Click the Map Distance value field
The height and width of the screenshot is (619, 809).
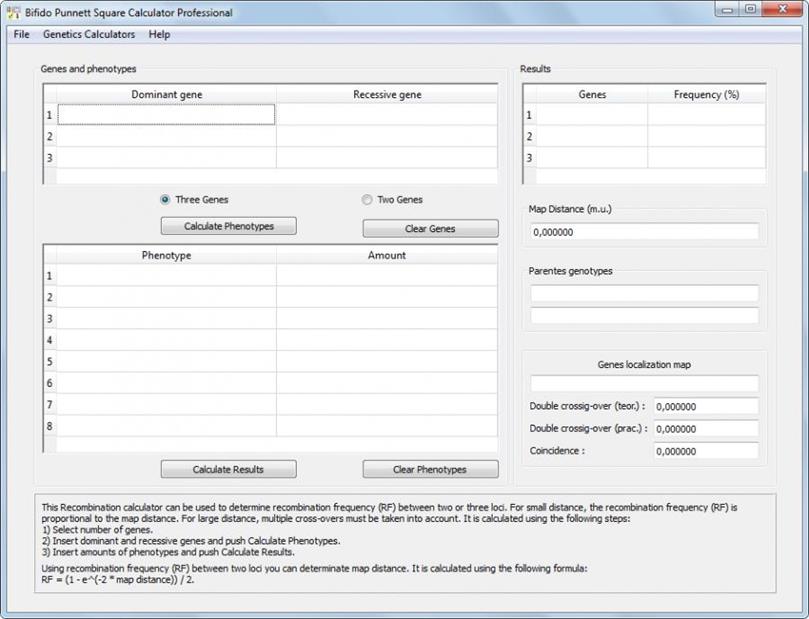coord(644,232)
